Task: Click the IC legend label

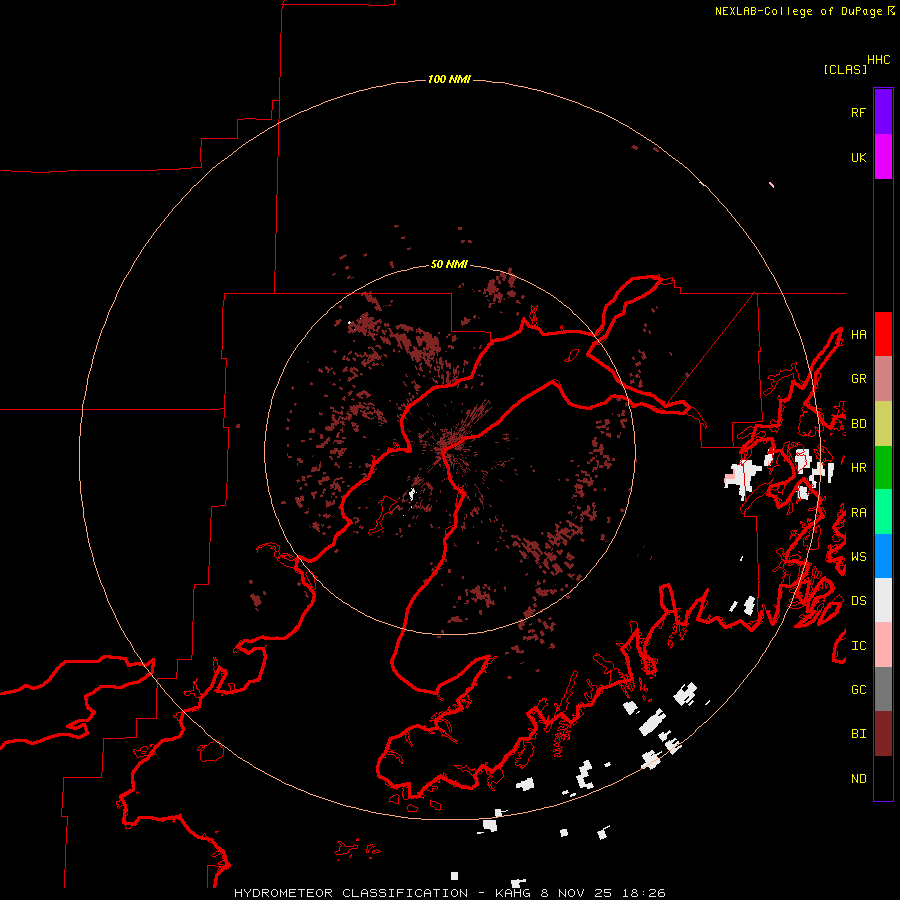Action: [x=858, y=646]
